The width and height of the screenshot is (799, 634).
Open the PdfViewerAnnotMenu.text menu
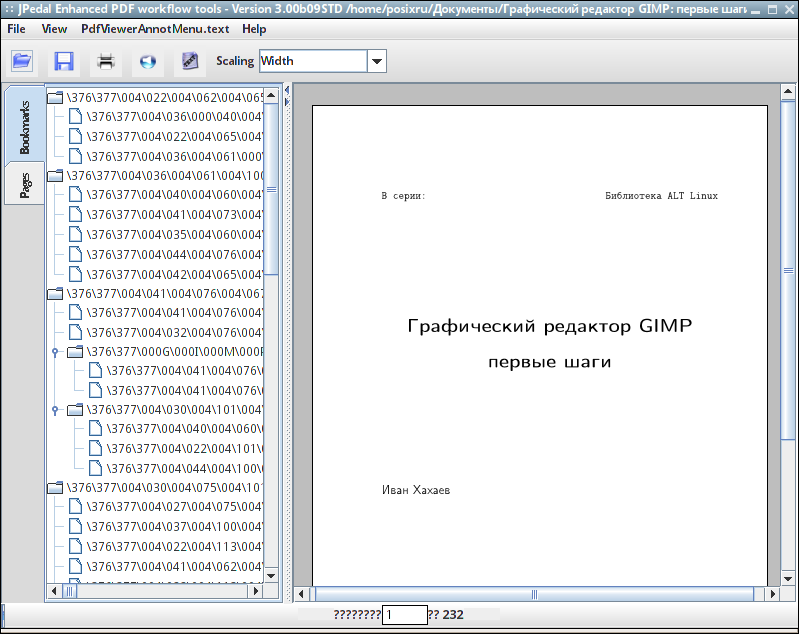[x=155, y=29]
